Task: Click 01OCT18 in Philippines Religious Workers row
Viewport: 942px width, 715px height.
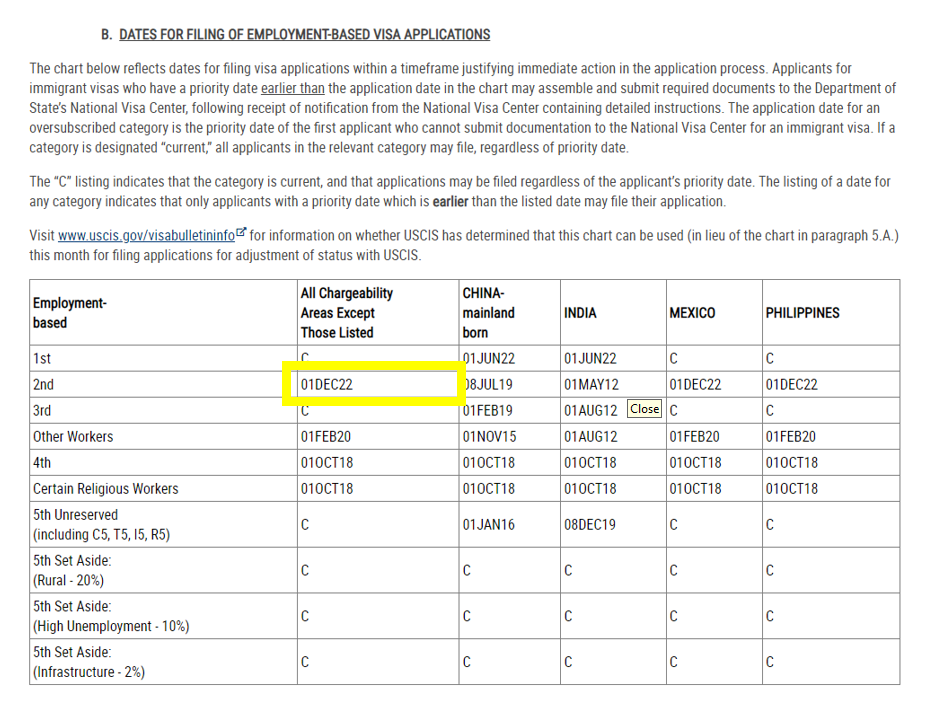Action: coord(792,489)
